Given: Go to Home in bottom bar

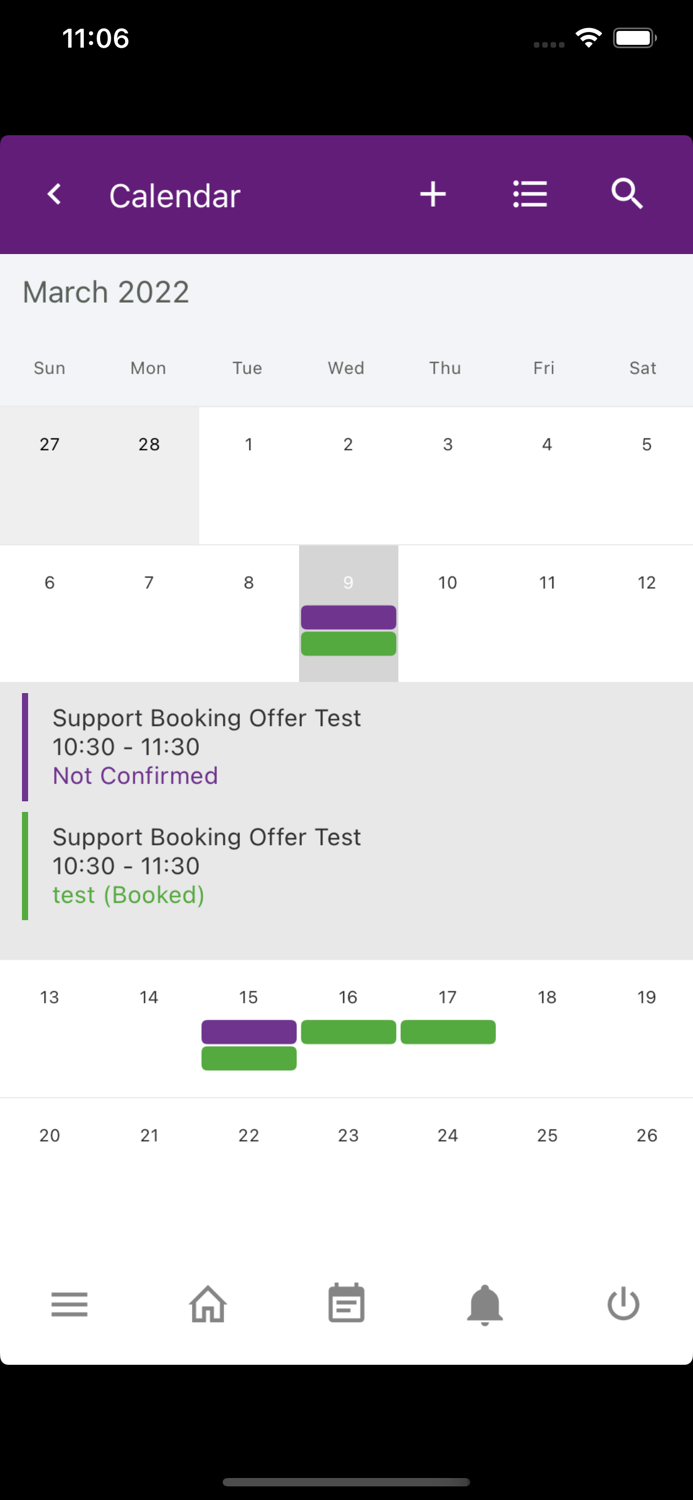Looking at the screenshot, I should coord(208,1304).
